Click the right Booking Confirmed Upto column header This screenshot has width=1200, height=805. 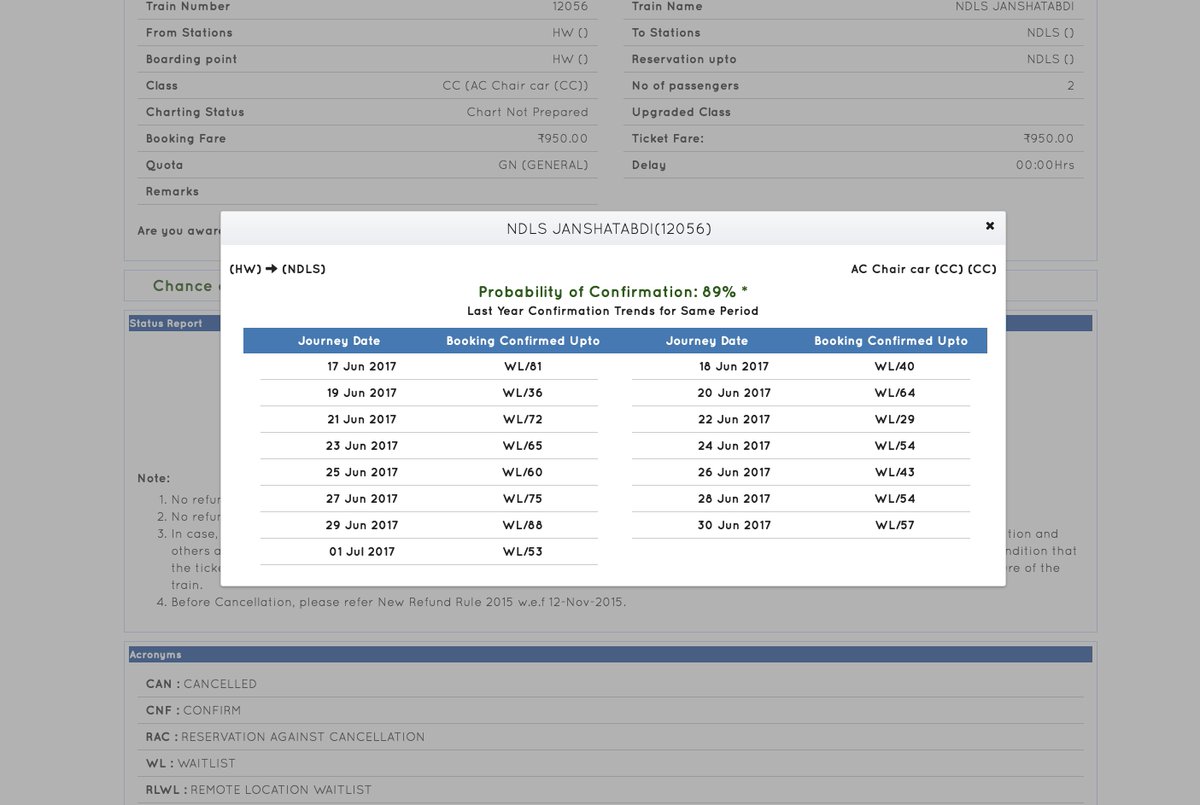click(891, 341)
